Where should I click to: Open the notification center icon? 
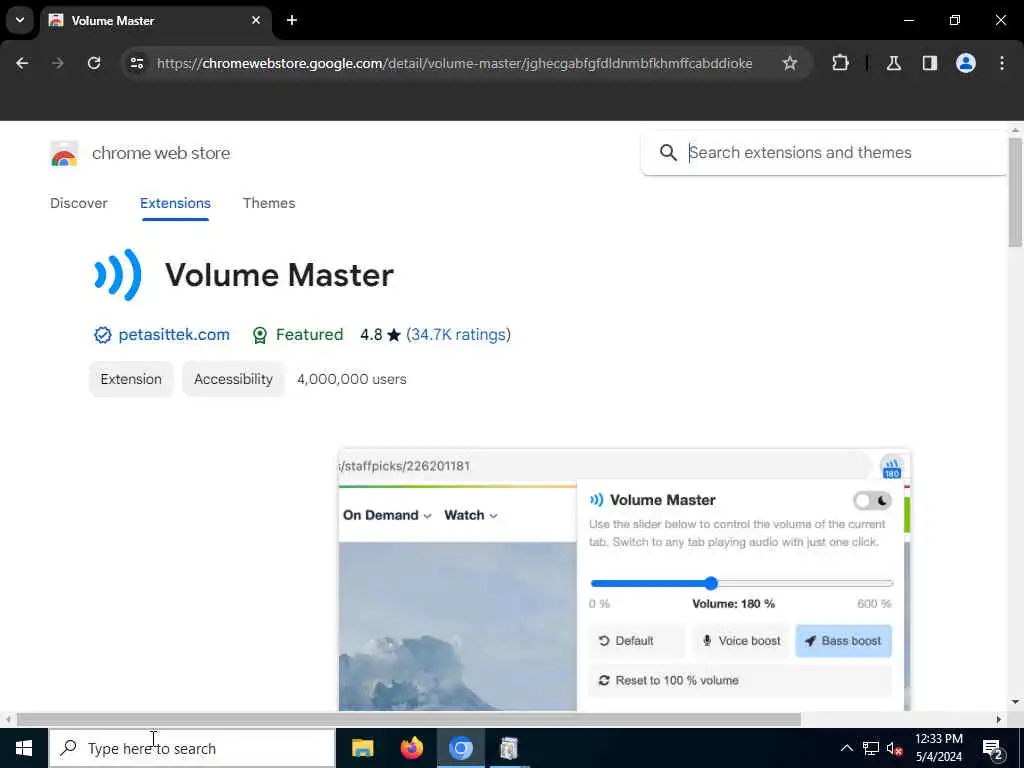click(993, 748)
